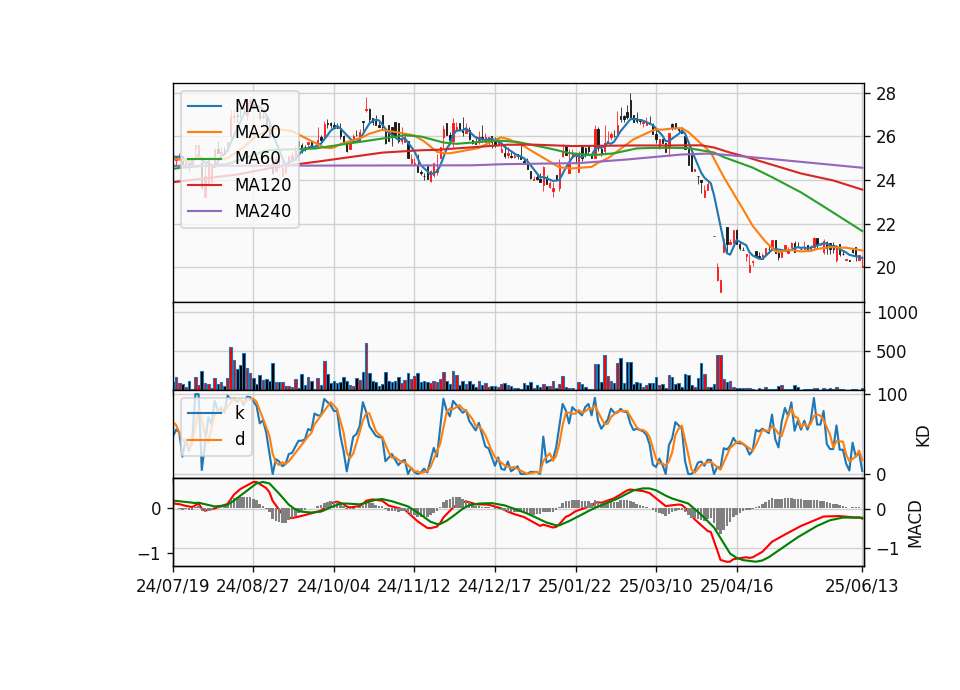This screenshot has width=960, height=690.
Task: Click the green MA60 legend line
Action: [x=204, y=159]
